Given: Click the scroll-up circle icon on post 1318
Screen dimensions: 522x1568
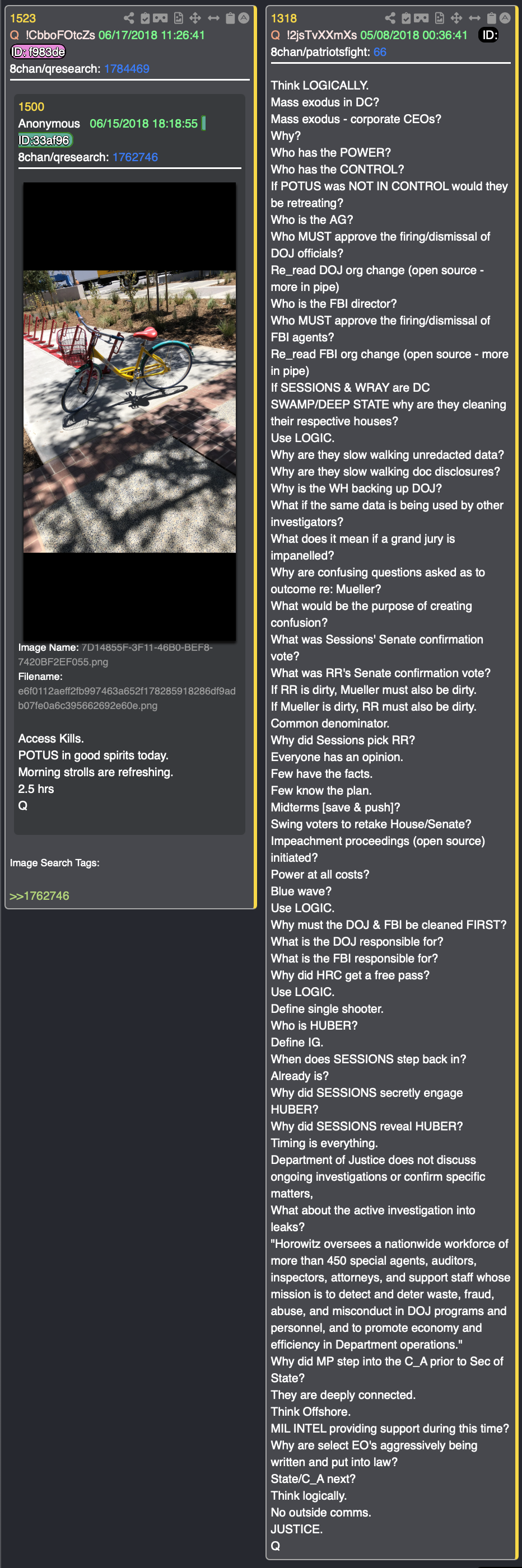Looking at the screenshot, I should click(x=505, y=18).
